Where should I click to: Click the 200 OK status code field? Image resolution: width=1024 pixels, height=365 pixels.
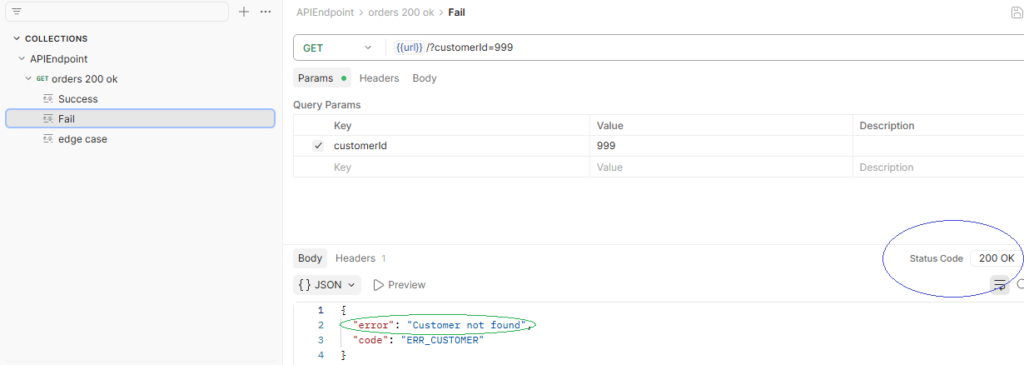[x=996, y=258]
